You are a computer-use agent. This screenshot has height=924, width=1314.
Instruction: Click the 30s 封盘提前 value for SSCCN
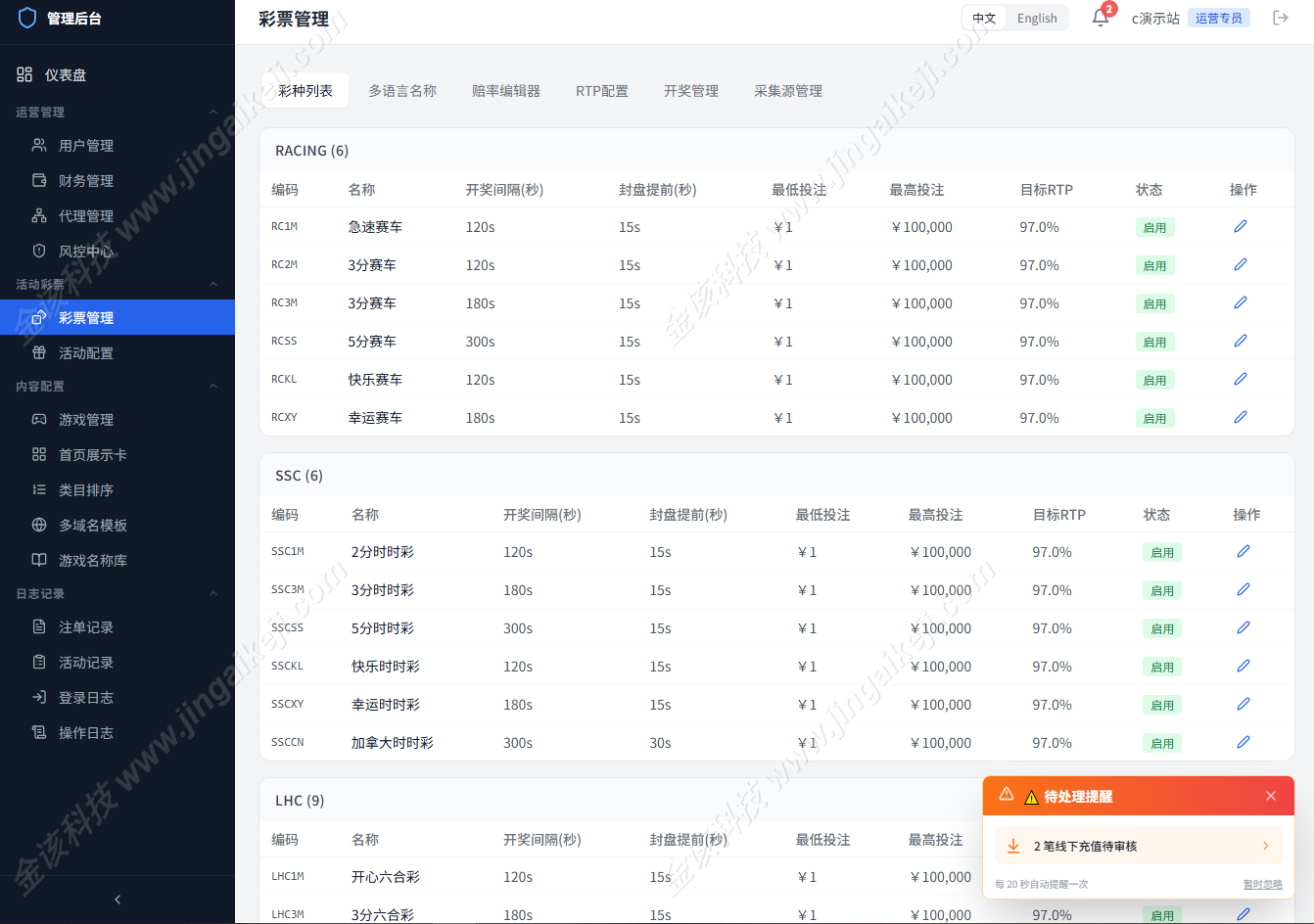(x=661, y=743)
